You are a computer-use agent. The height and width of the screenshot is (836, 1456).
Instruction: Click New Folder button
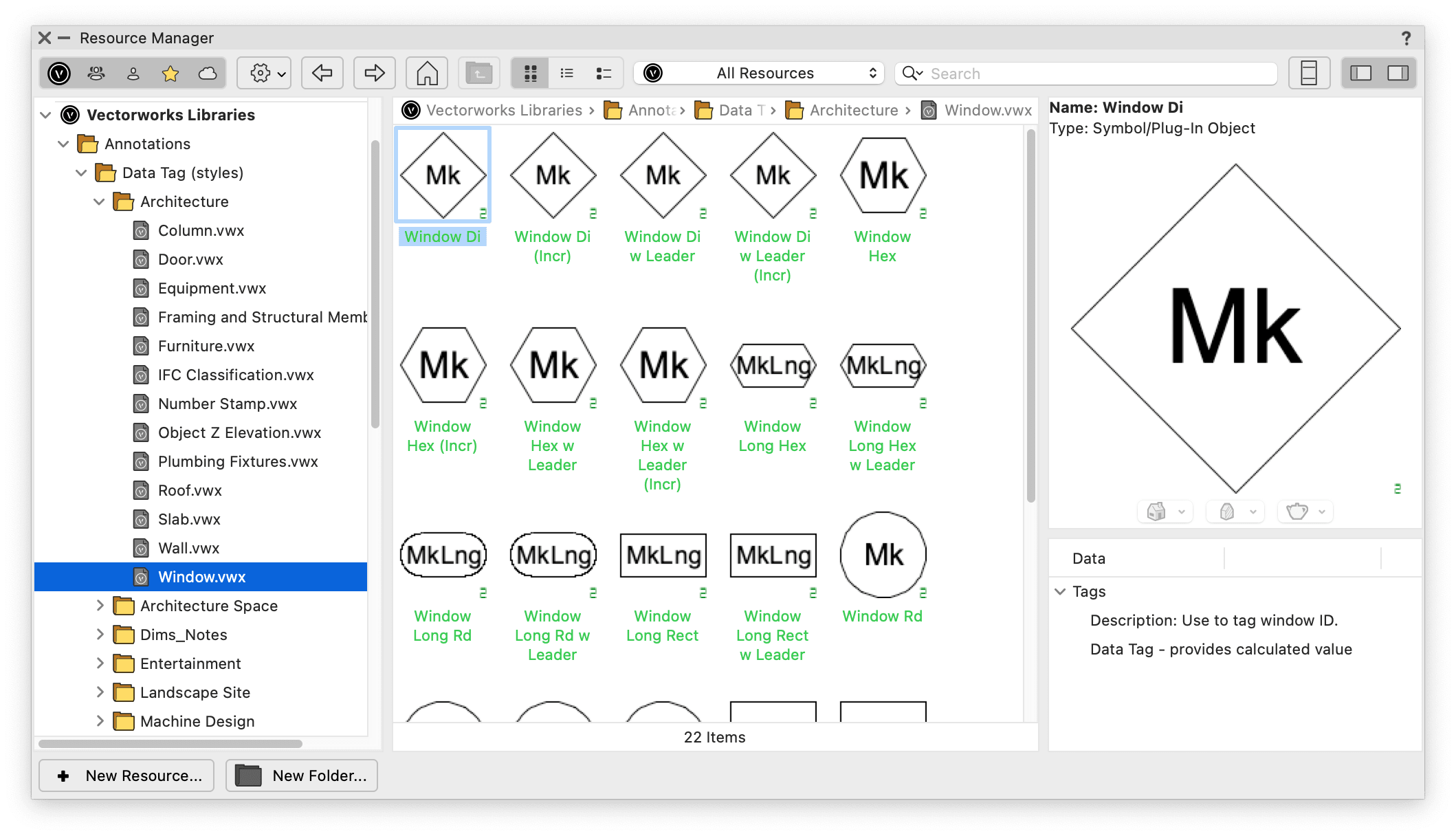tap(301, 775)
